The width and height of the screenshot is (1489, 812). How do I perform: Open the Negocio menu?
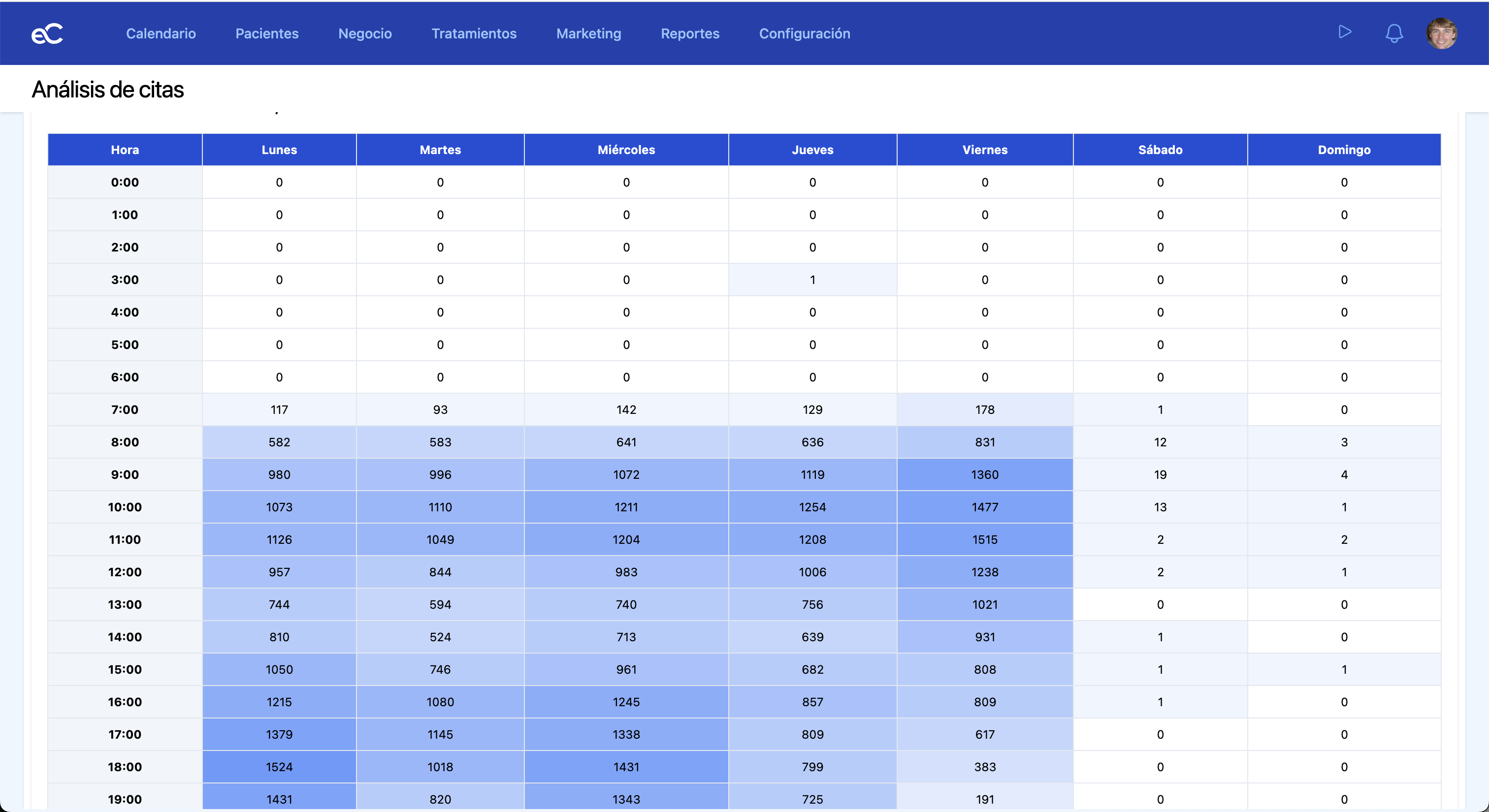click(x=365, y=33)
